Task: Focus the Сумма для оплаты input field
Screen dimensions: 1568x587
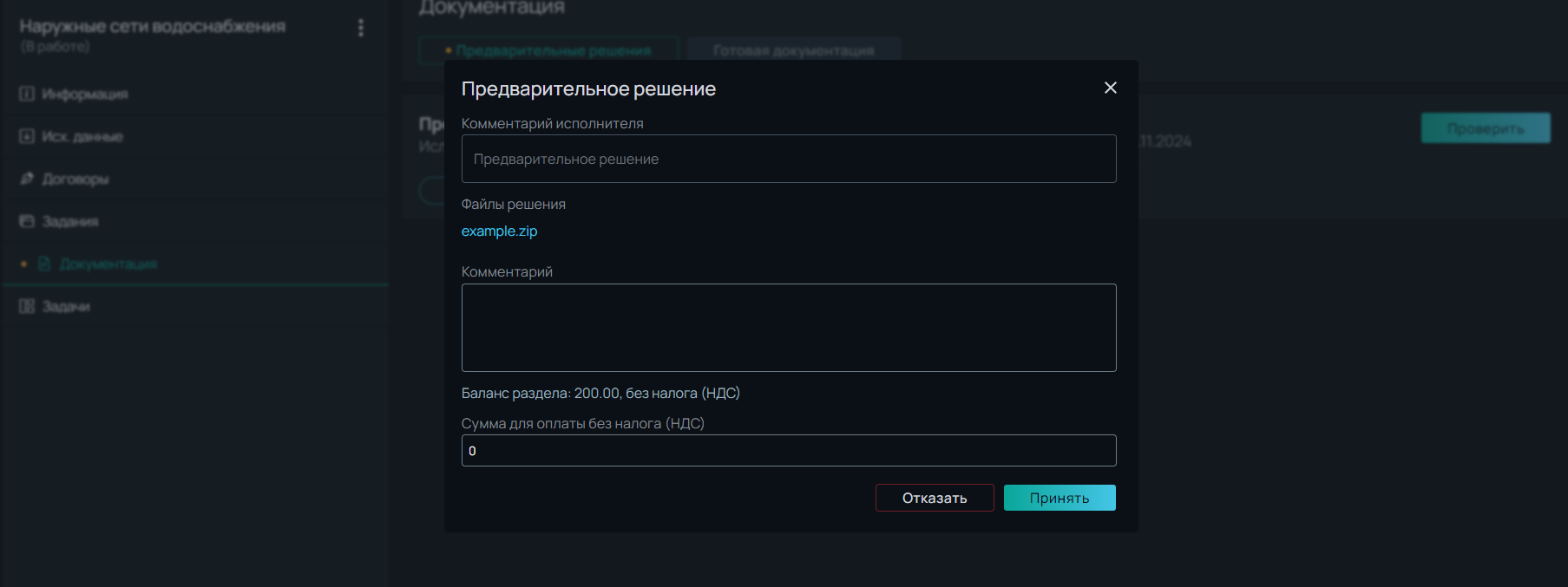Action: tap(788, 451)
